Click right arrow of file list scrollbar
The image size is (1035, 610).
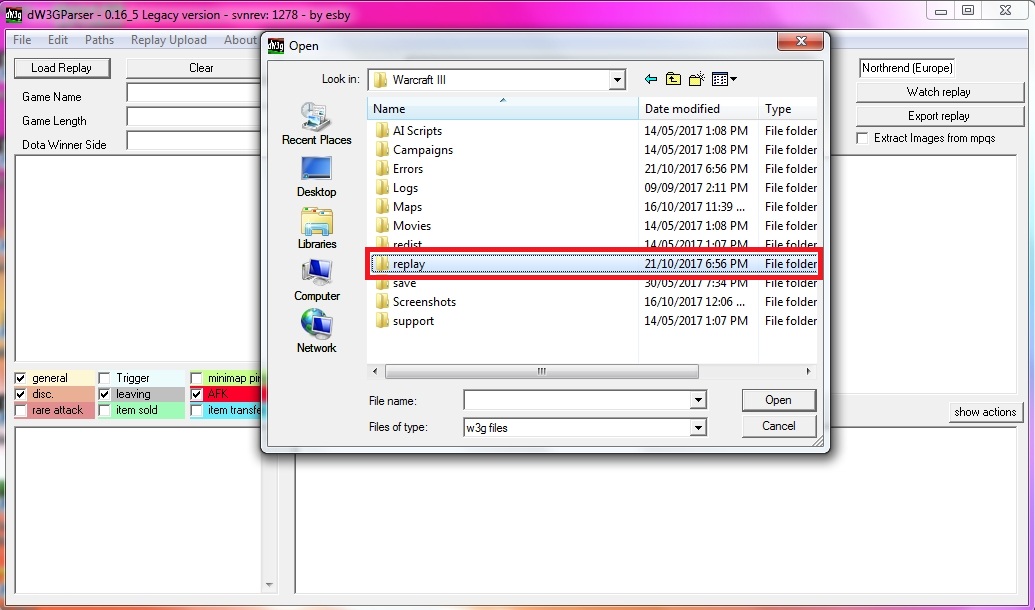[809, 372]
